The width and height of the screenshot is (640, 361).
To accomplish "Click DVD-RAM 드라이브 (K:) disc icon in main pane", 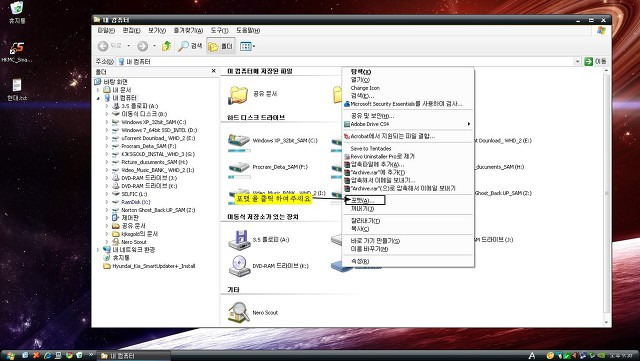I will point(239,266).
